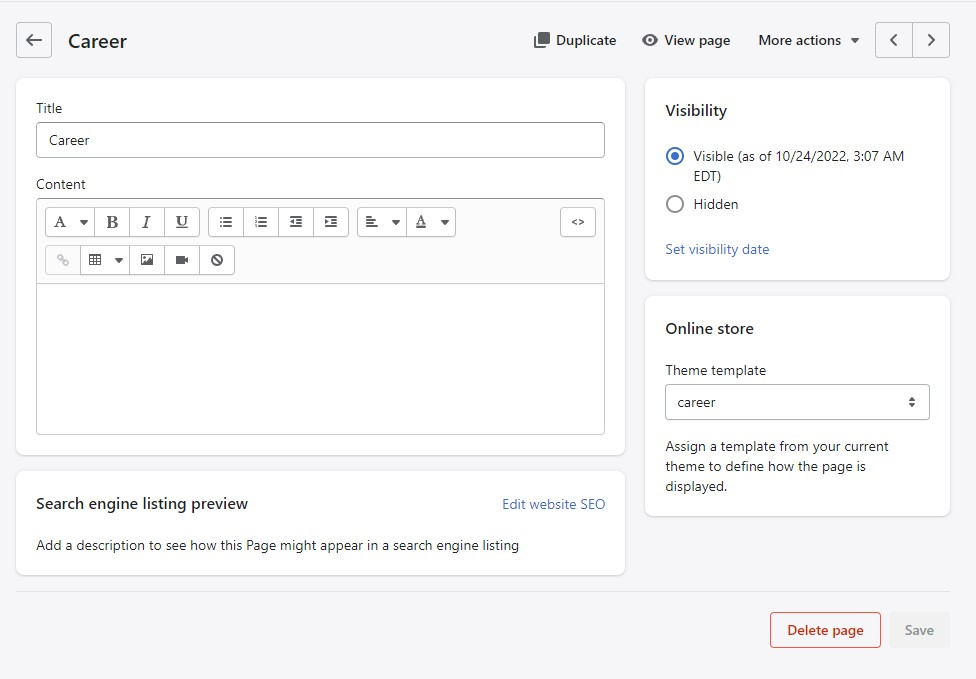This screenshot has width=976, height=679.
Task: Insert a video into content
Action: [182, 260]
